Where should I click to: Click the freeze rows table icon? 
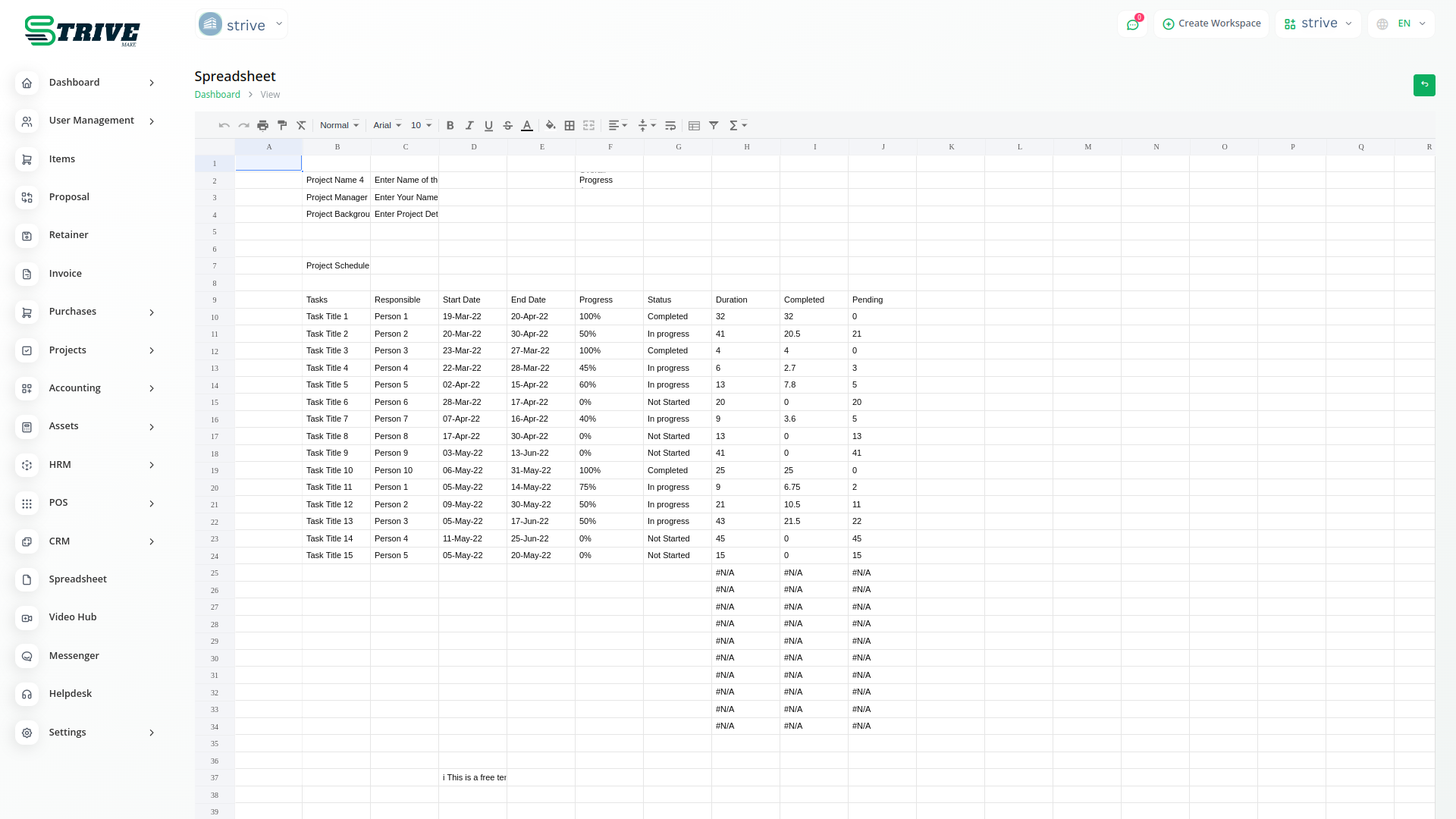tap(694, 126)
